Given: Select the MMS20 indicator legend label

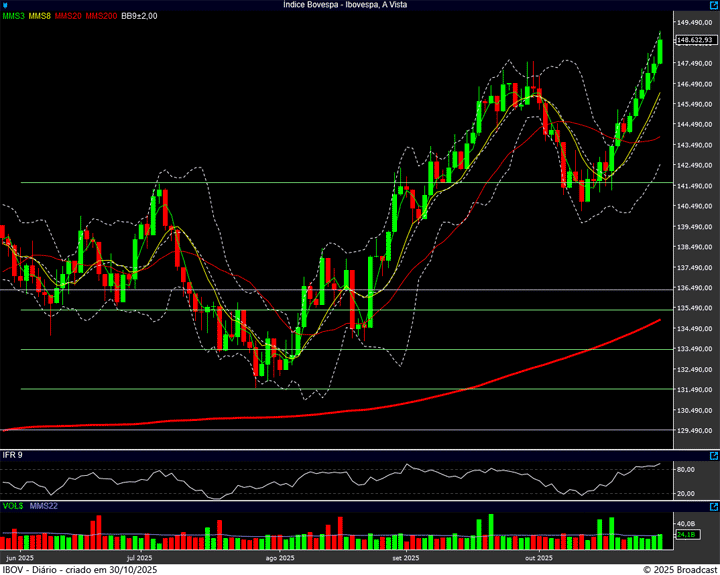Looking at the screenshot, I should click(68, 17).
